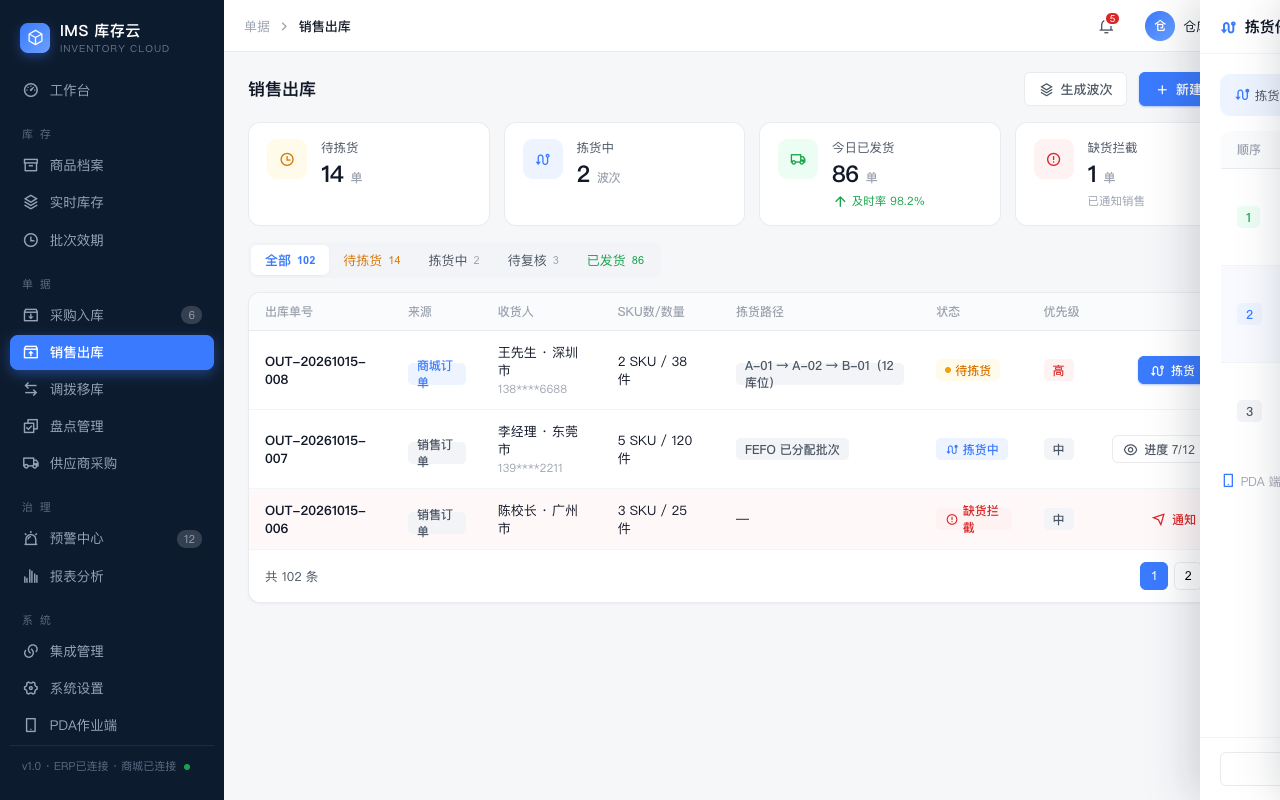Click 通知 for OUT-20261015-006
1280x800 pixels.
coord(1174,519)
